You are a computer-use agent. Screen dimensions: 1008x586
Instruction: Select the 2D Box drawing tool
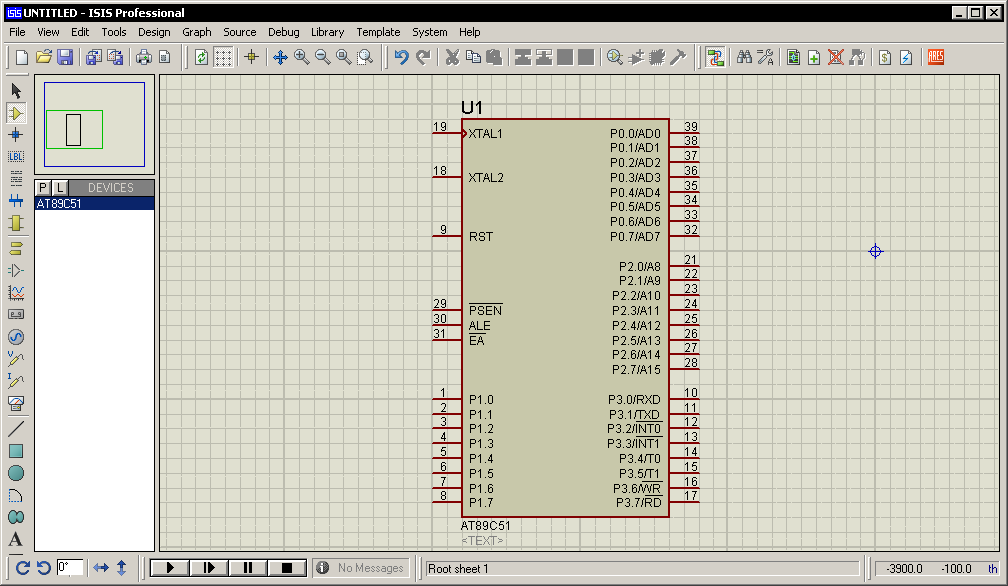(16, 451)
